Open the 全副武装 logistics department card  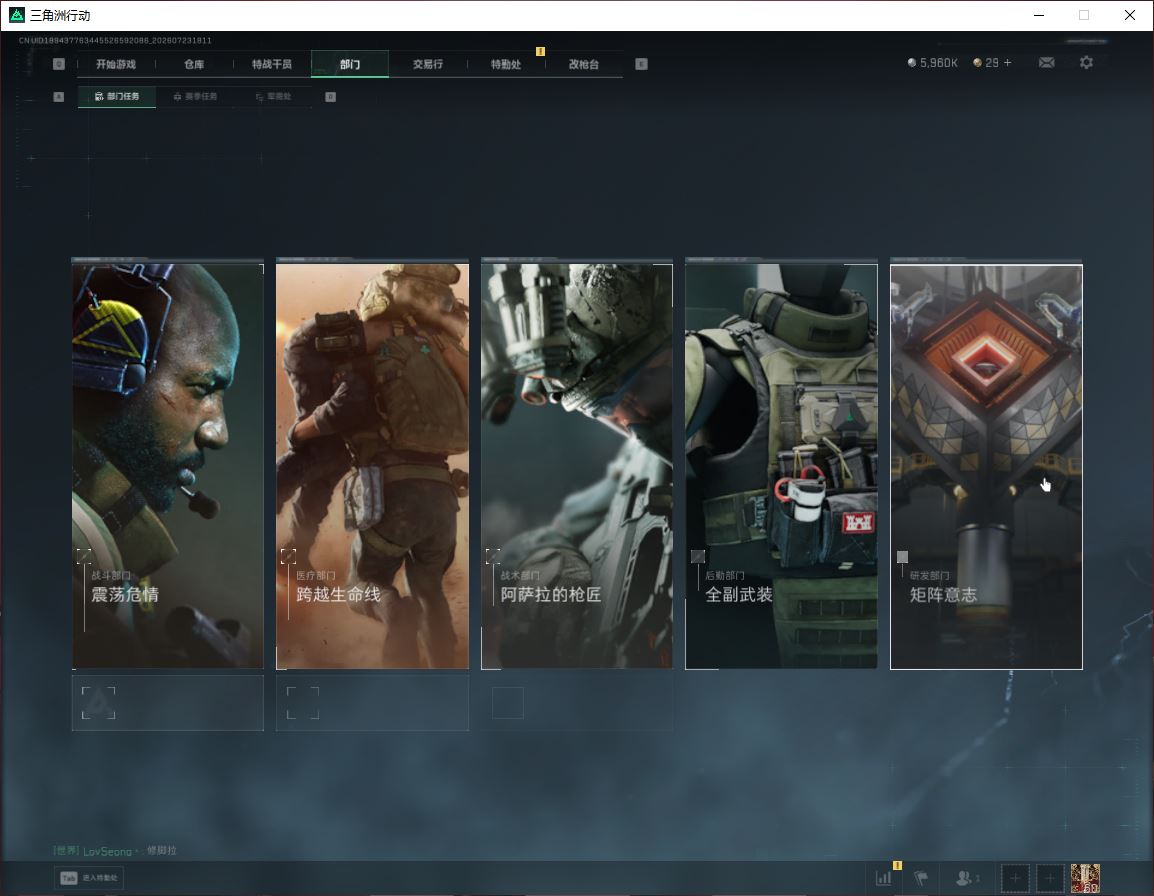coord(782,466)
